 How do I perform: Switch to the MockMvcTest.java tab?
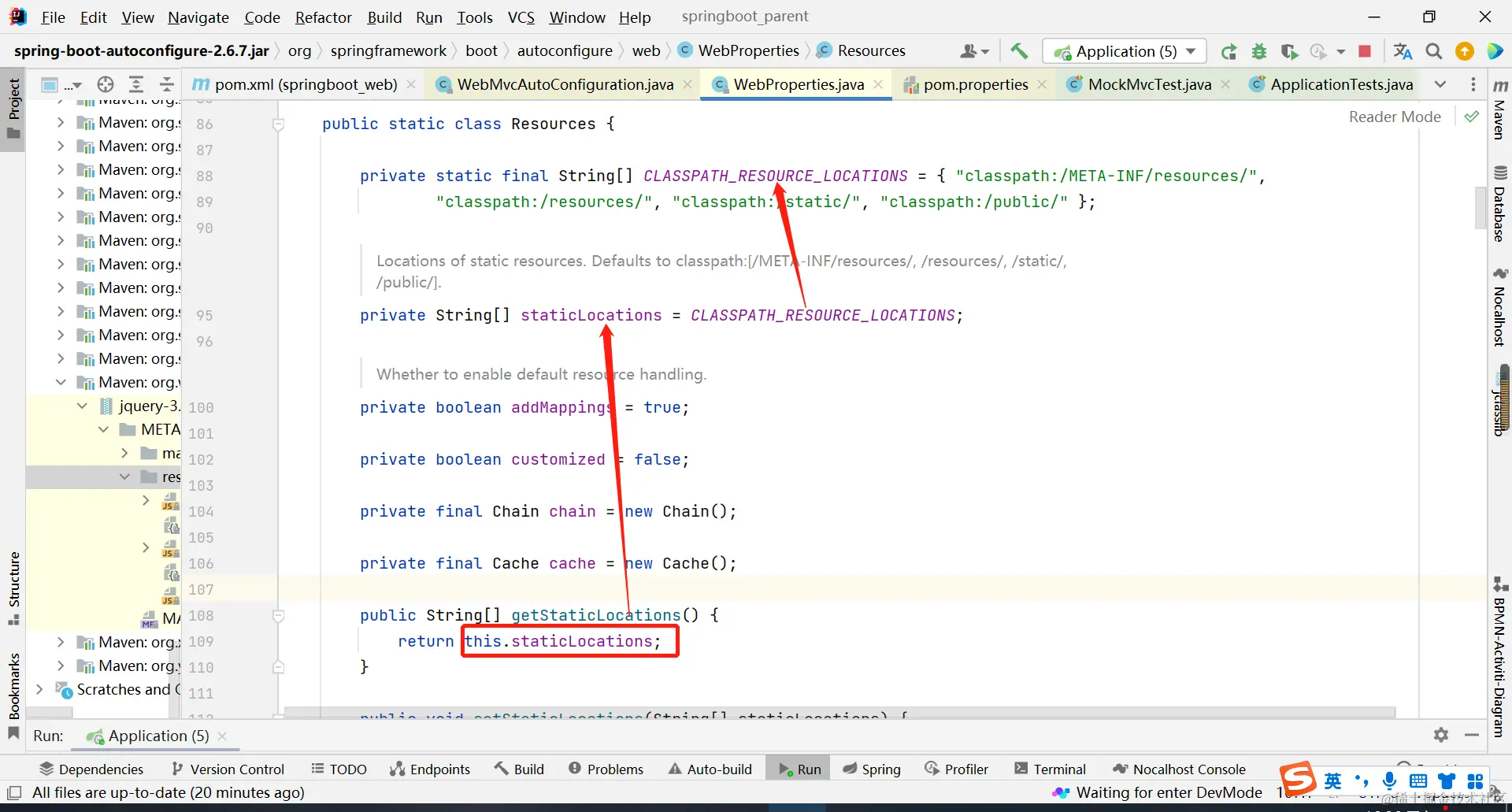[1150, 84]
